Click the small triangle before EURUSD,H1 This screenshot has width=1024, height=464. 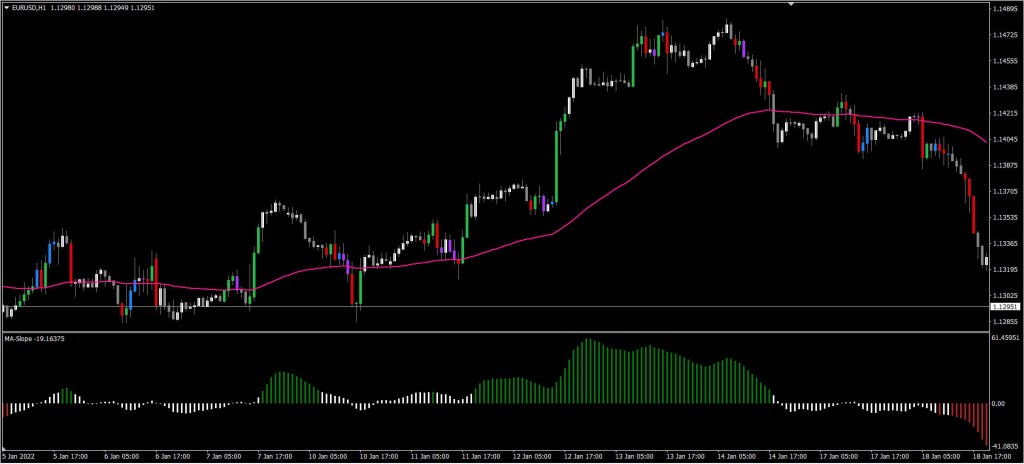(x=6, y=9)
